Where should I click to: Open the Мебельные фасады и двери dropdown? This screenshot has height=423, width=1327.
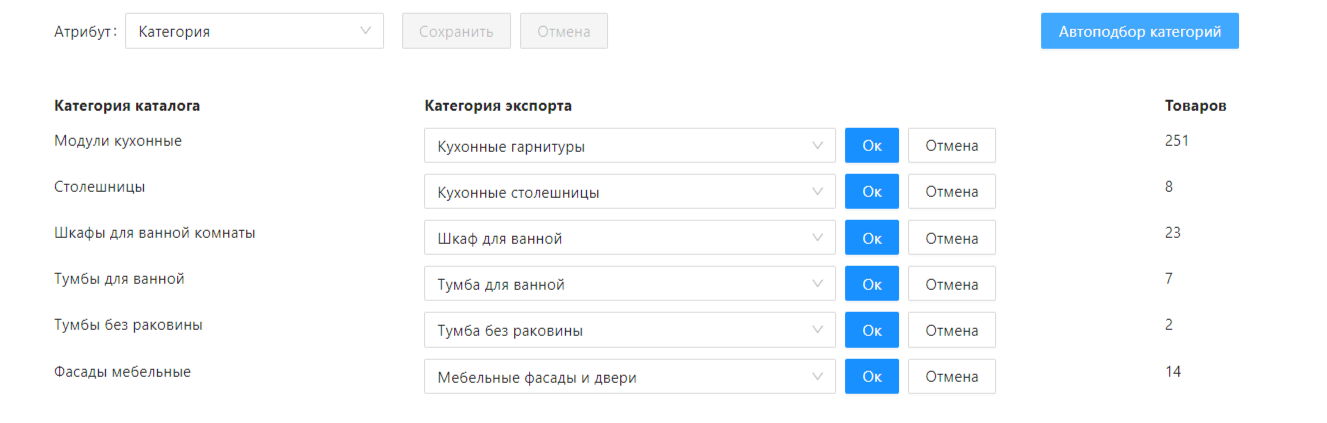click(629, 377)
